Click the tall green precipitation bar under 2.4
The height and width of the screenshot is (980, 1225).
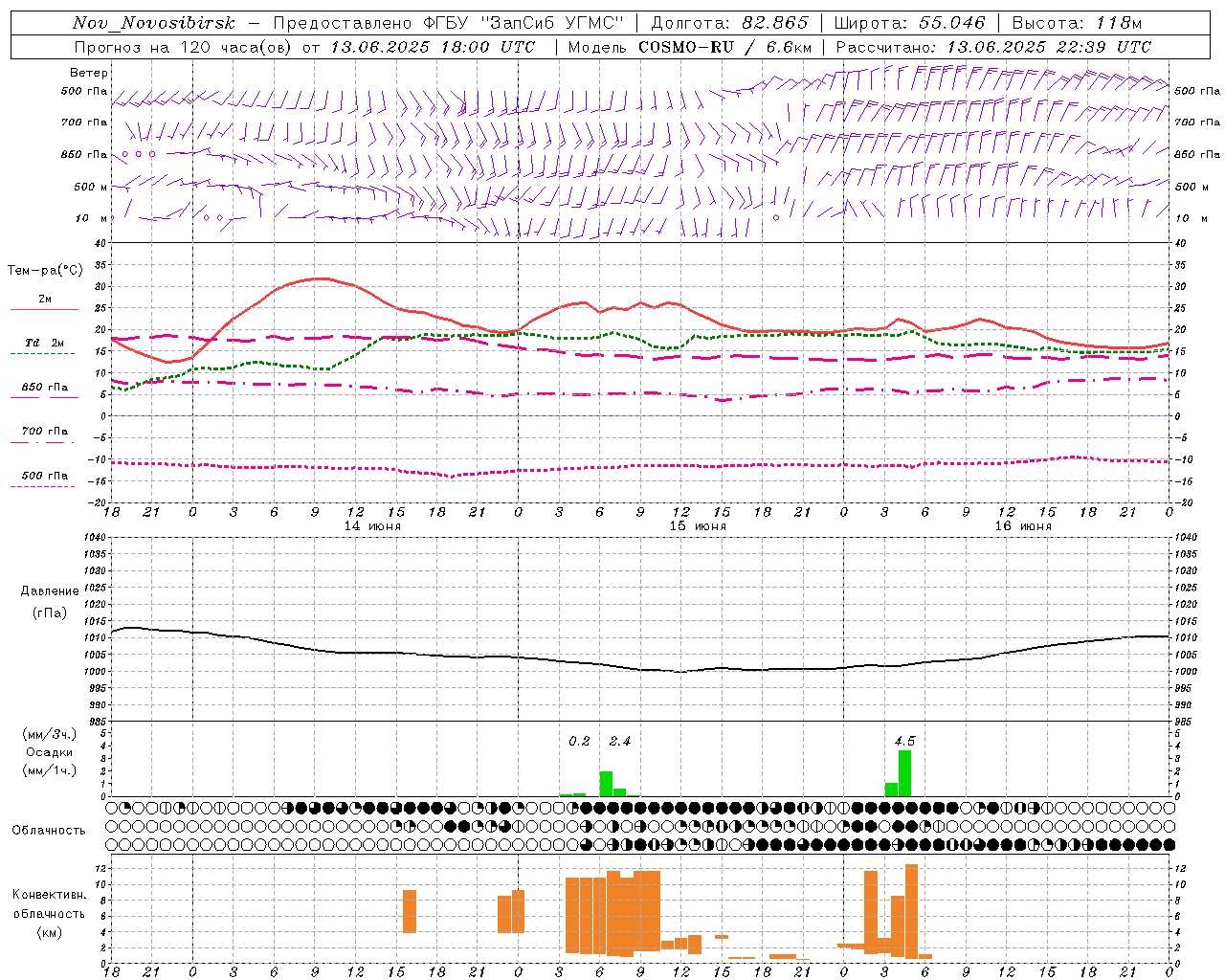pos(606,784)
